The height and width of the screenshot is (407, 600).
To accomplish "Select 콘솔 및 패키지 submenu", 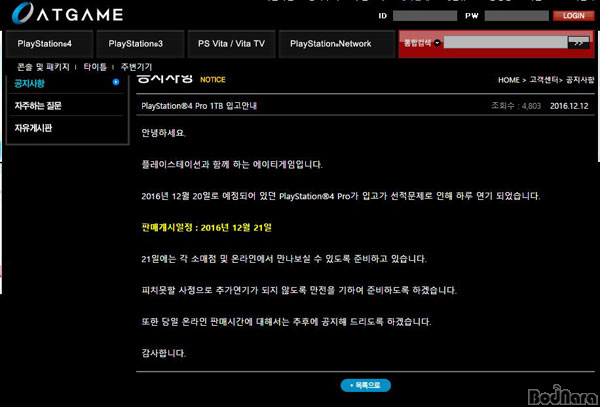I will [43, 67].
